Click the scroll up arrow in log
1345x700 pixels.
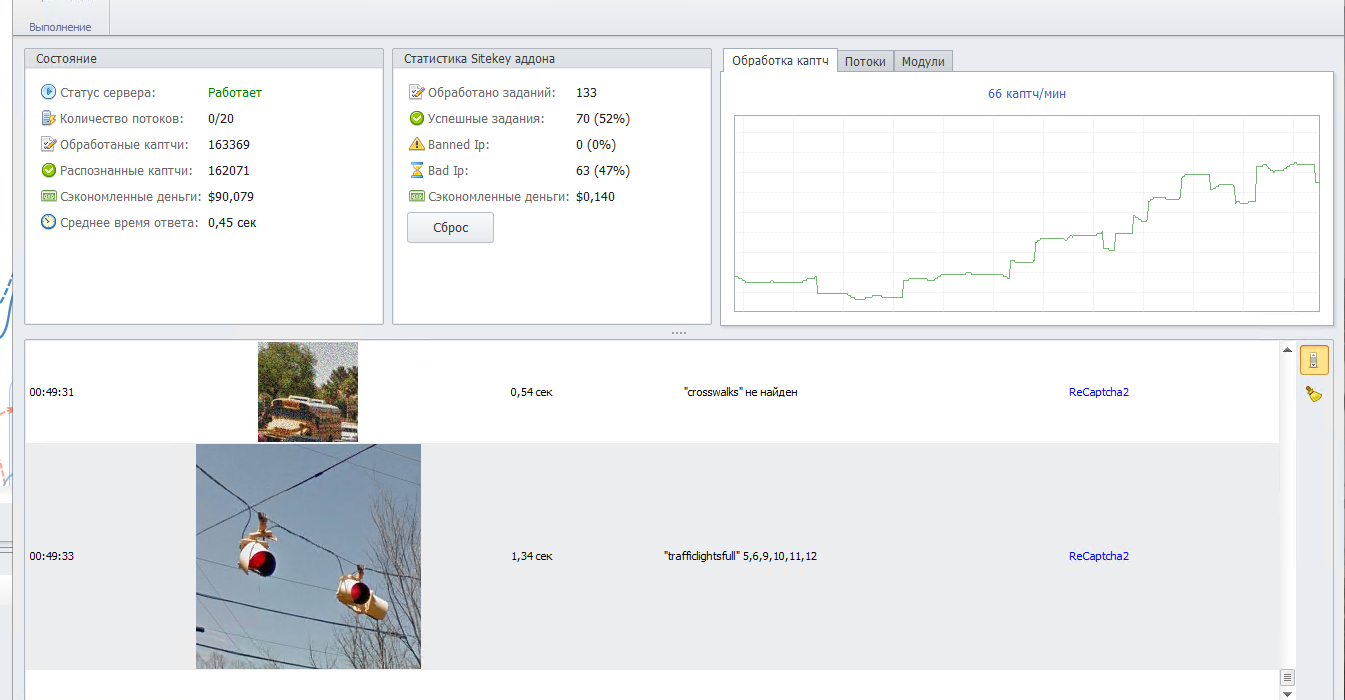1287,350
